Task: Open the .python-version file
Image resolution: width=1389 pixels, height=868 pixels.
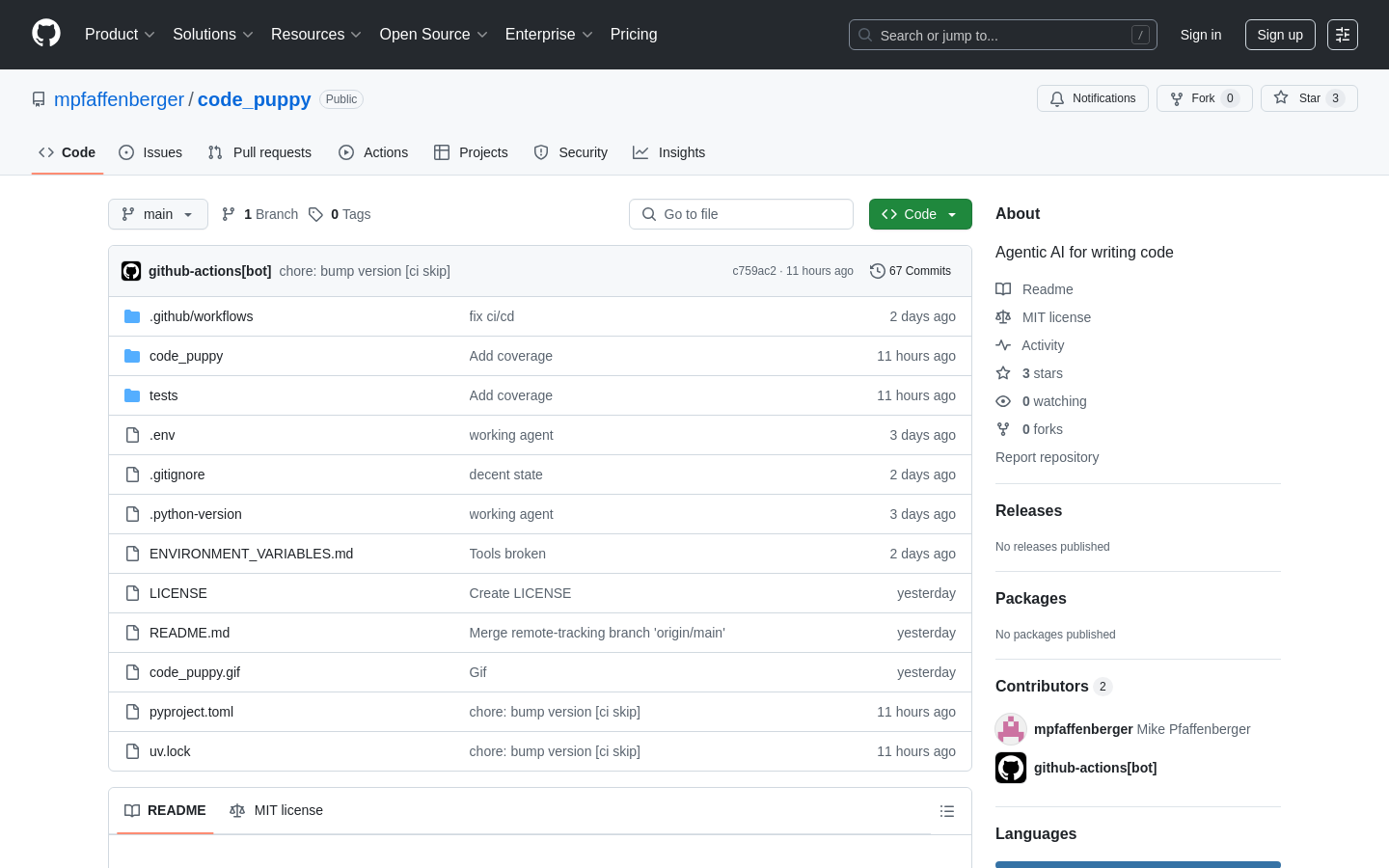Action: tap(196, 514)
